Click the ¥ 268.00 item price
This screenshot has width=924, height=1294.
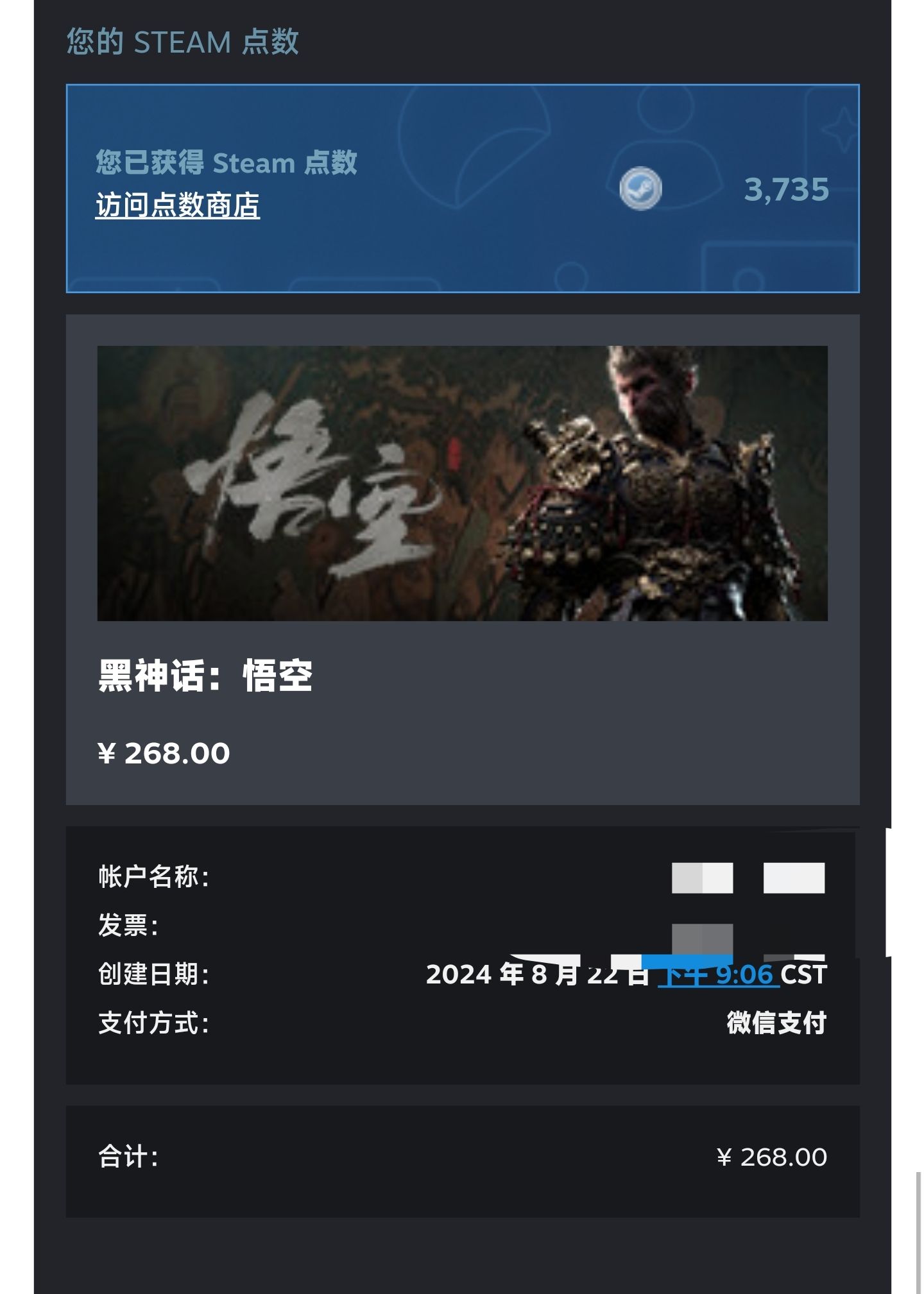(x=164, y=753)
